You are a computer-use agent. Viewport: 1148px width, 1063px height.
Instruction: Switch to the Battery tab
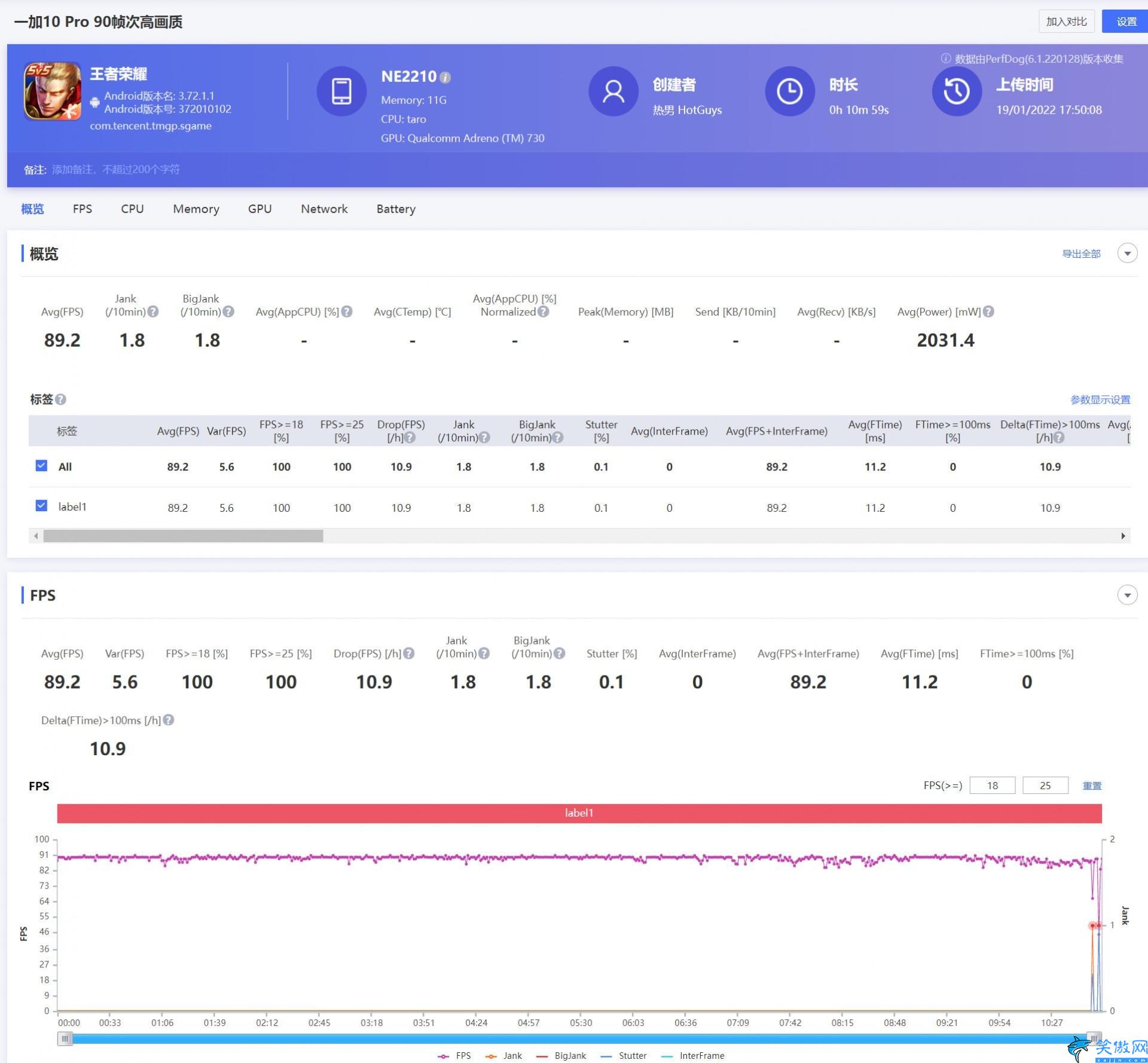pyautogui.click(x=396, y=209)
